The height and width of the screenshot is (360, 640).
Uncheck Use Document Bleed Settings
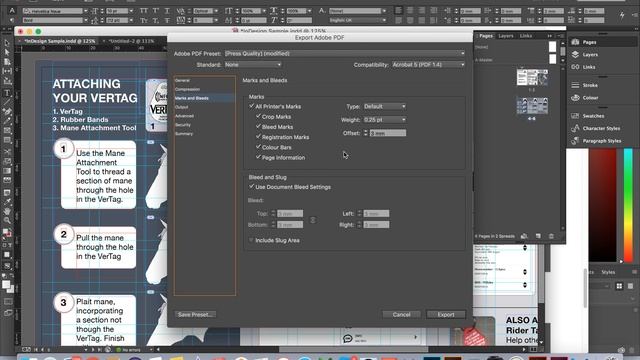[251, 187]
